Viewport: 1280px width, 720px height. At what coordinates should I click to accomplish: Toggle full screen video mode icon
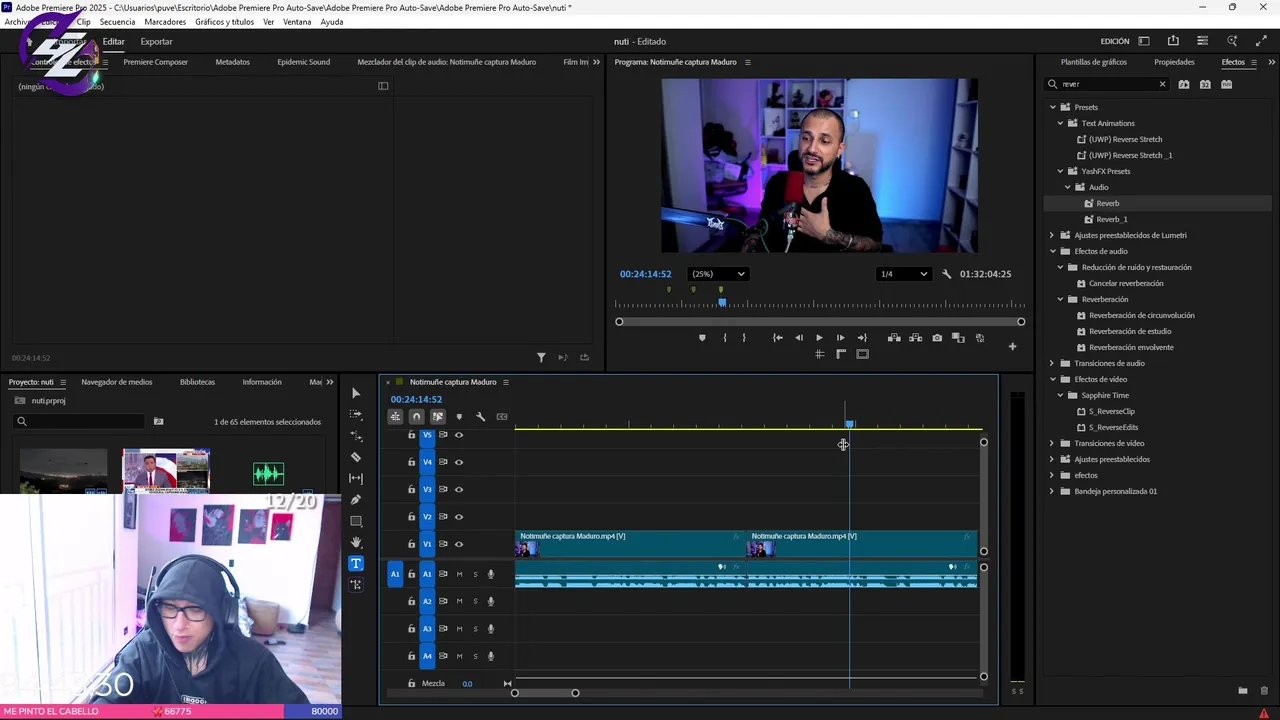pyautogui.click(x=1261, y=41)
